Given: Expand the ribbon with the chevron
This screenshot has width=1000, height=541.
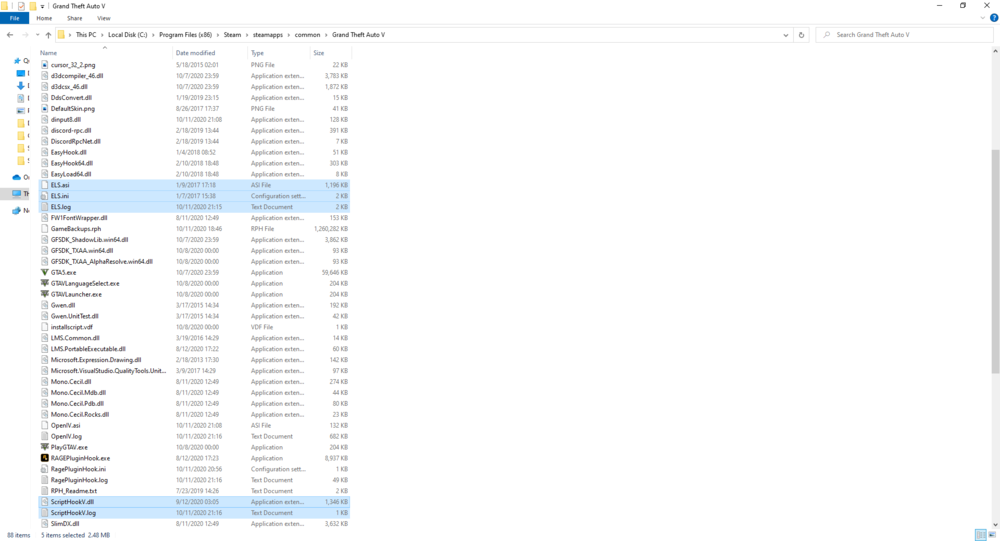Looking at the screenshot, I should (x=983, y=18).
